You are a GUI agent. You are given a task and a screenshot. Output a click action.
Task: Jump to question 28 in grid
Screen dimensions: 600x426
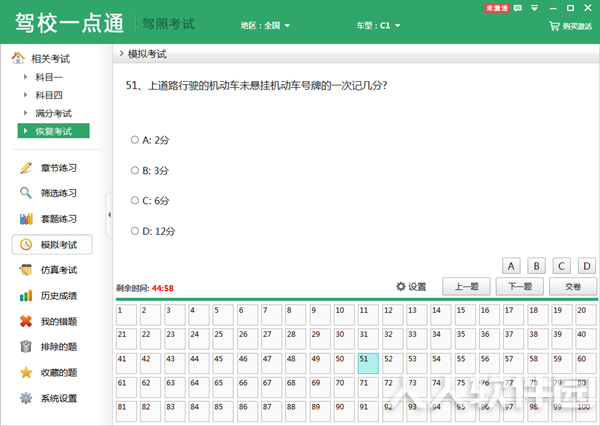295,339
